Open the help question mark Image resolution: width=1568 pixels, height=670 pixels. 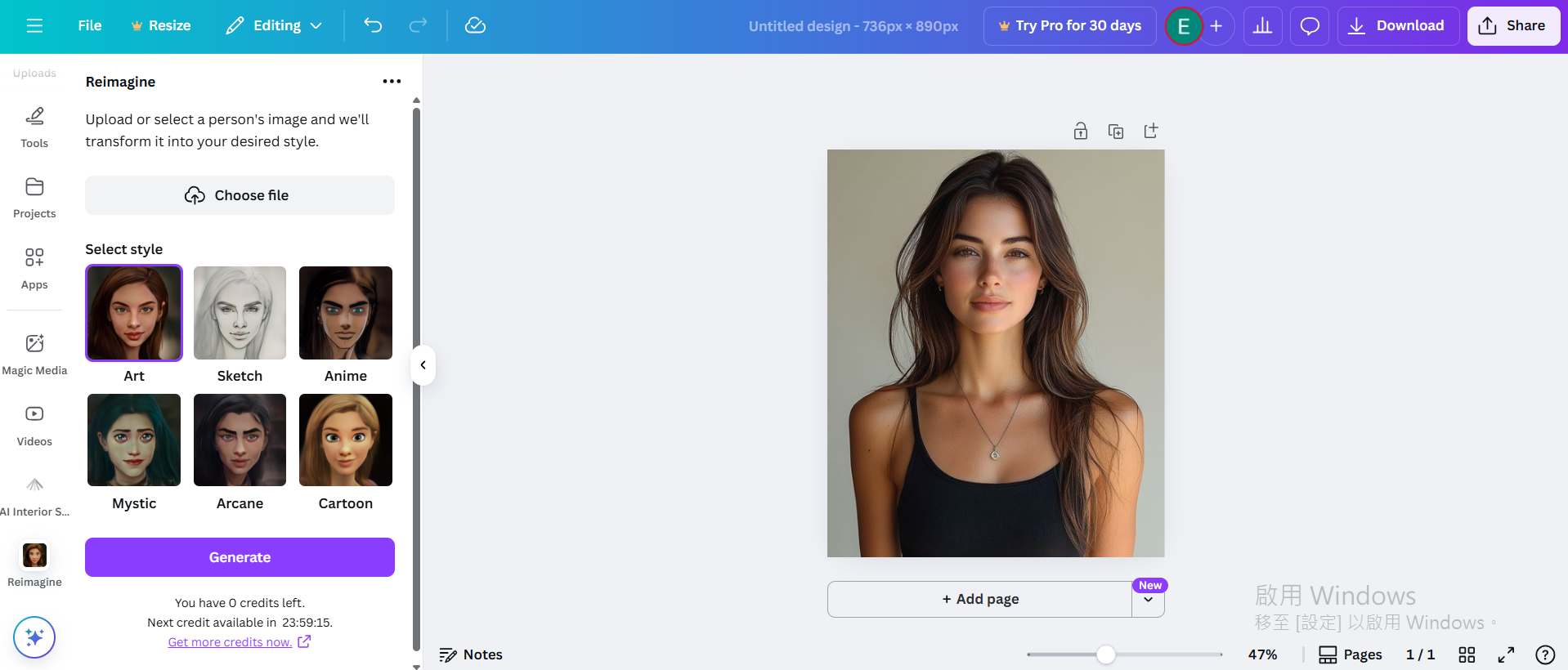(x=1545, y=654)
